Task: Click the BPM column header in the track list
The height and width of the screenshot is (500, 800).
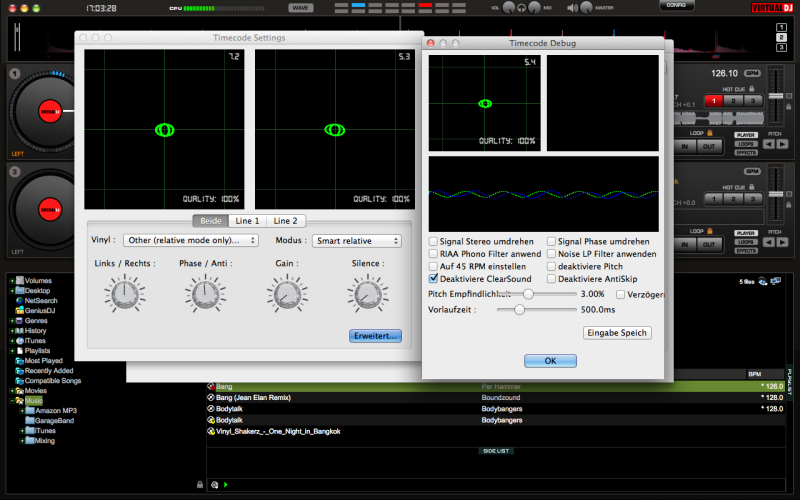Action: (755, 374)
